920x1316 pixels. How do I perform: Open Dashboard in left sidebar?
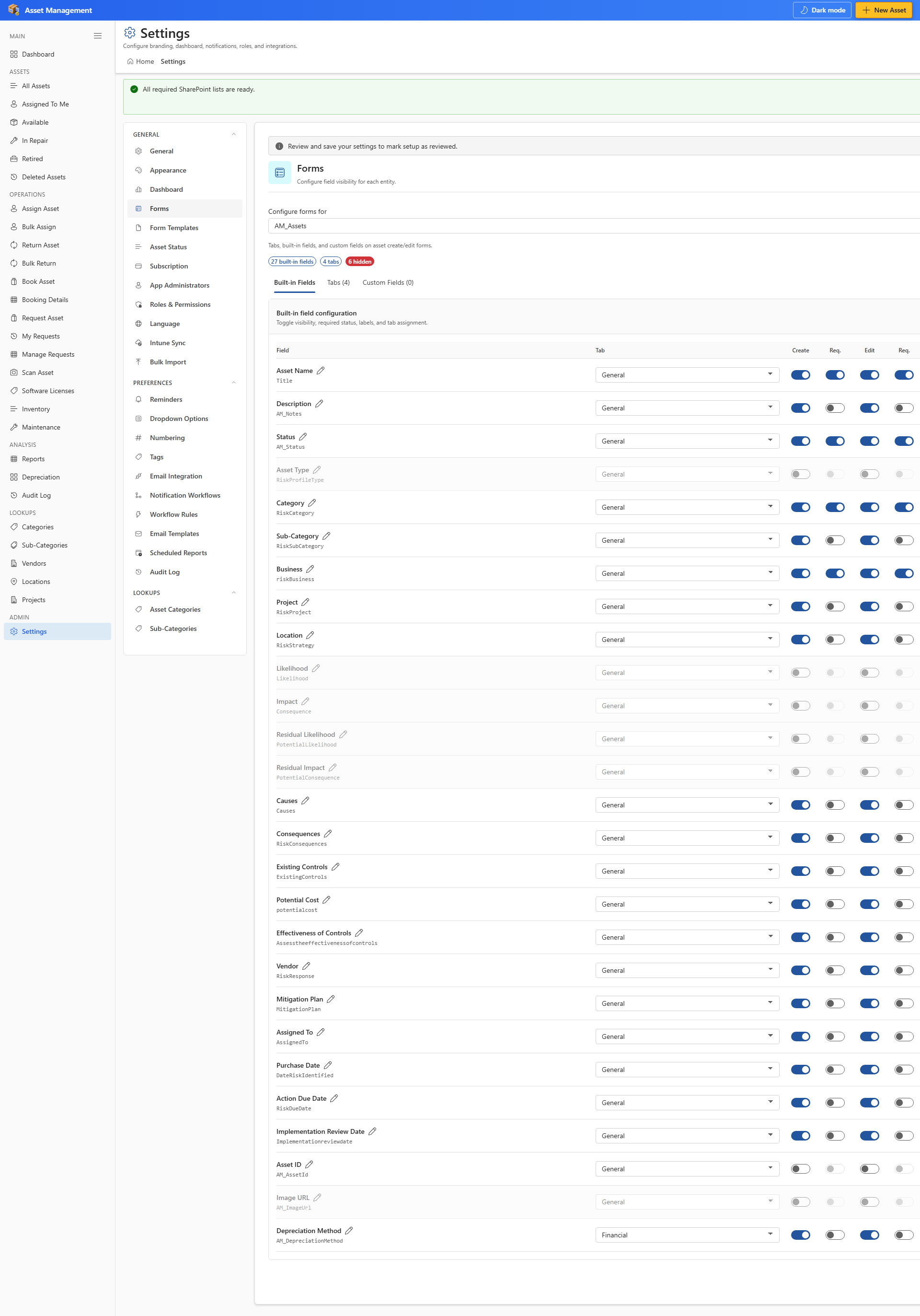click(x=57, y=55)
